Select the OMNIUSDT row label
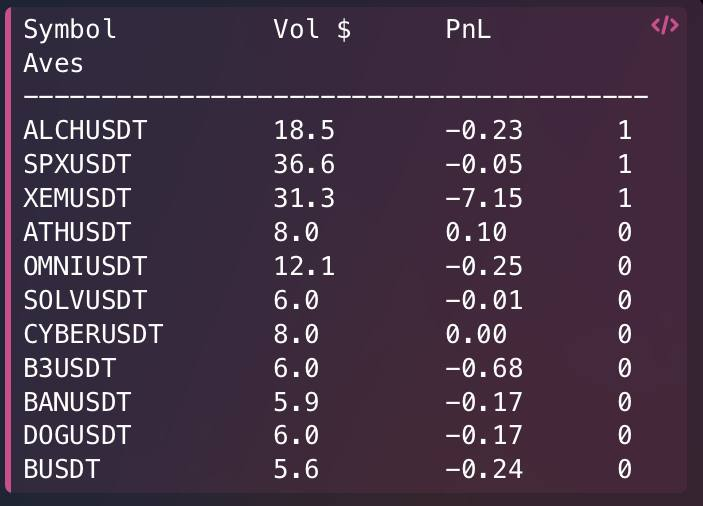 tap(85, 266)
